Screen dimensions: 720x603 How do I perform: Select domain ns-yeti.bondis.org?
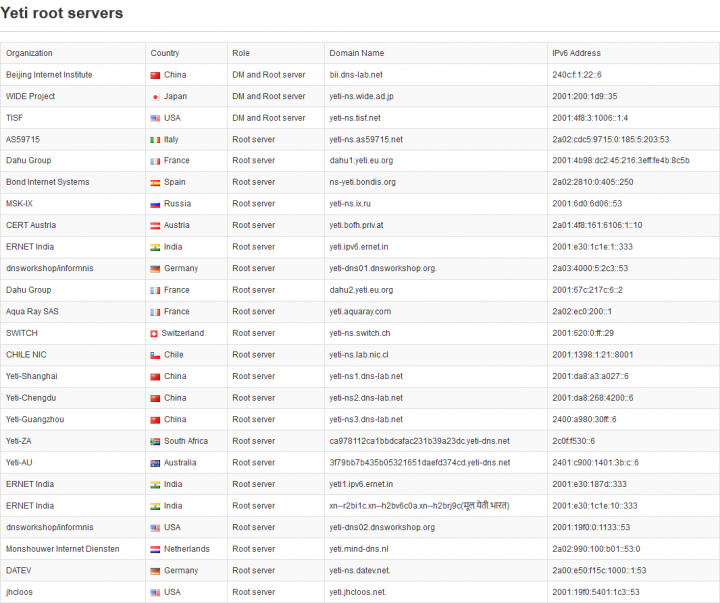[362, 182]
